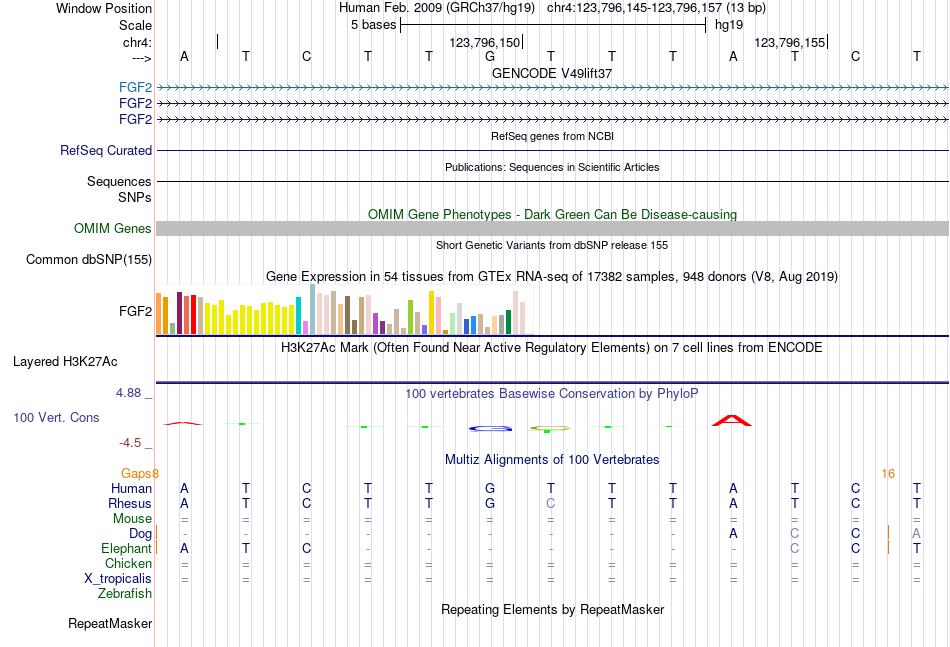Viewport: 950px width, 647px height.
Task: Select the Scale row label
Action: 135,25
